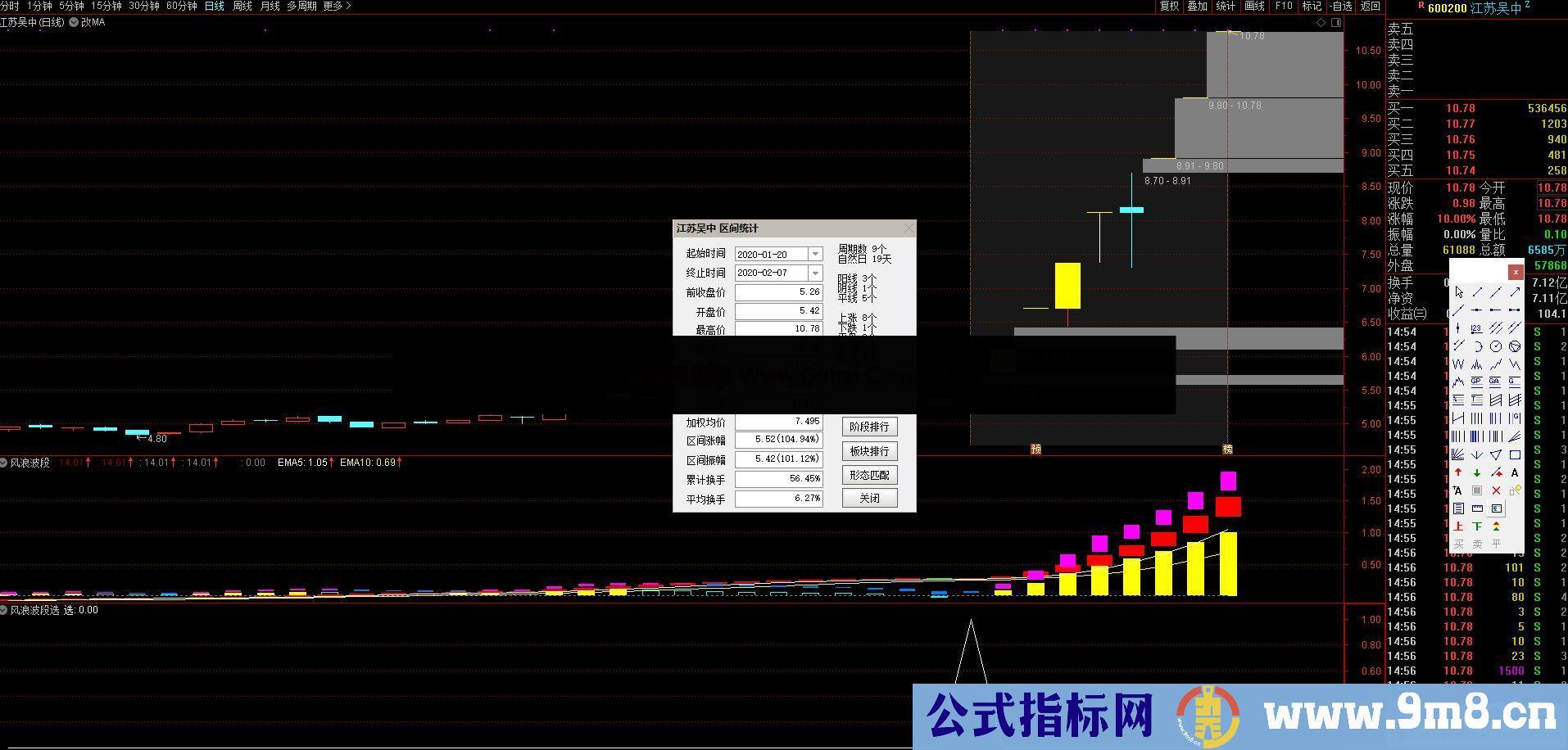Select the ruler measurement tool
This screenshot has width=1568, height=750.
pyautogui.click(x=1477, y=508)
